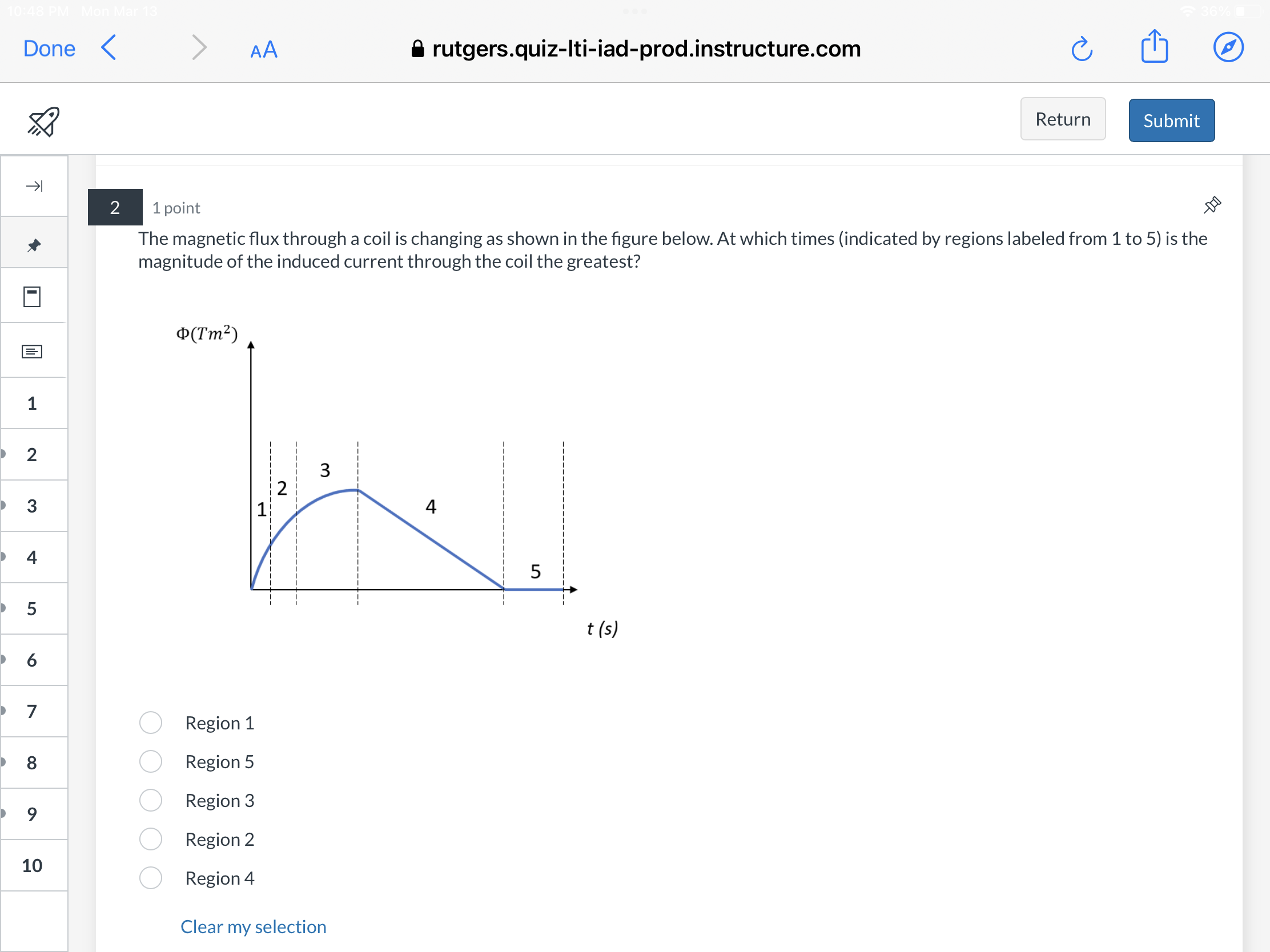Go back with the left chevron
Image resolution: width=1270 pixels, height=952 pixels.
[108, 48]
